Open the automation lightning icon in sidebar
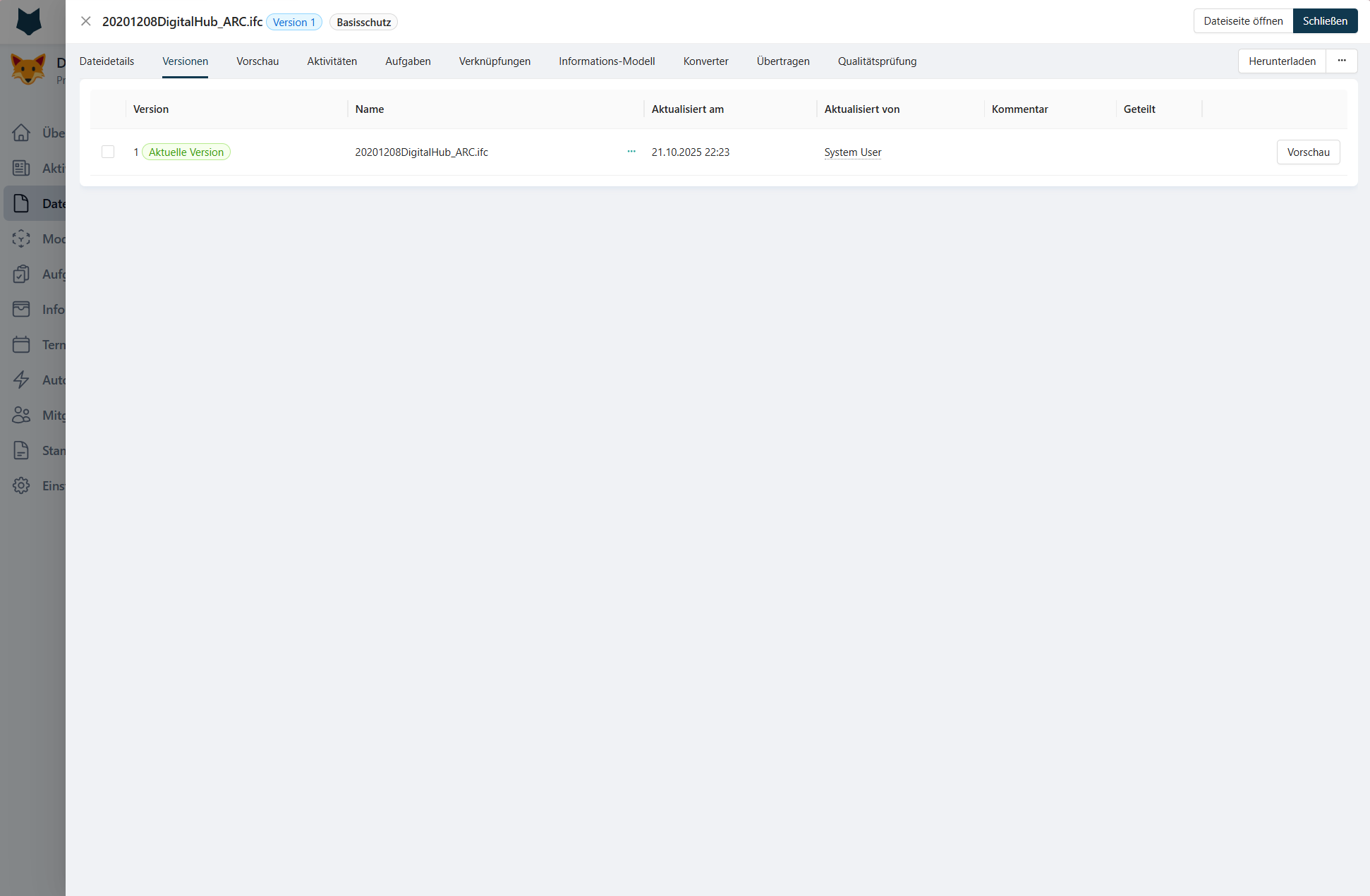This screenshot has width=1370, height=896. (x=21, y=380)
